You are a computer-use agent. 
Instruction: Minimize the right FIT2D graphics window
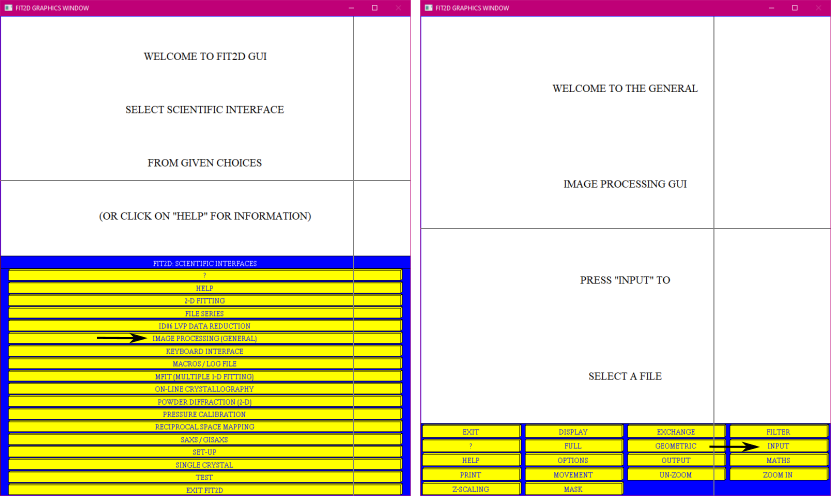coord(772,8)
